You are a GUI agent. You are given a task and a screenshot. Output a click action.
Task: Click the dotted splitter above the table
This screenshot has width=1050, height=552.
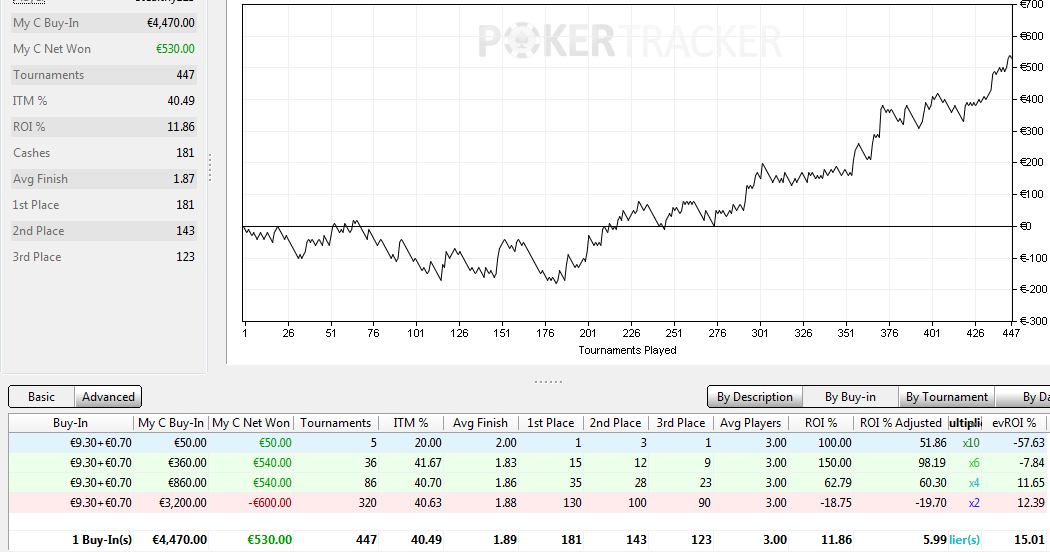click(x=548, y=382)
